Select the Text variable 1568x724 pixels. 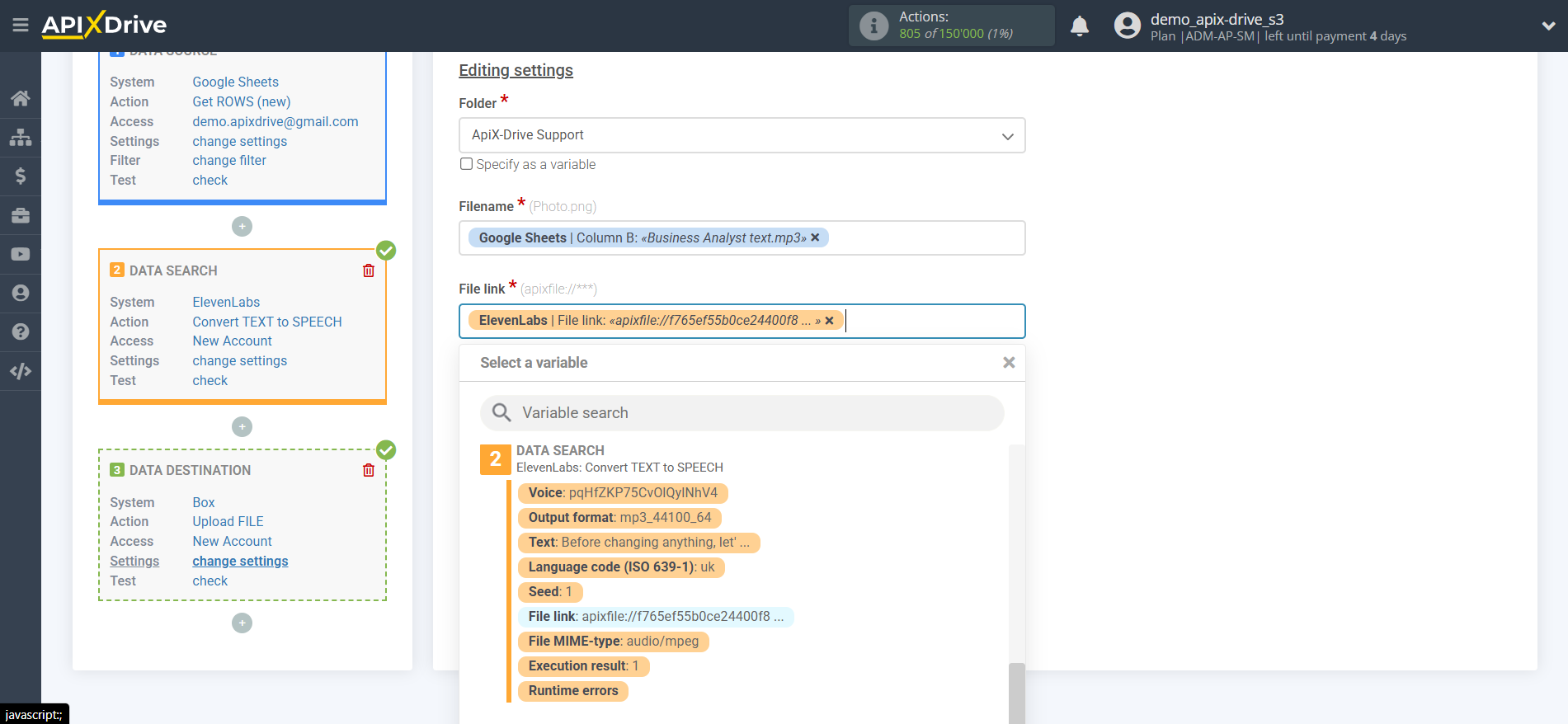click(x=639, y=543)
